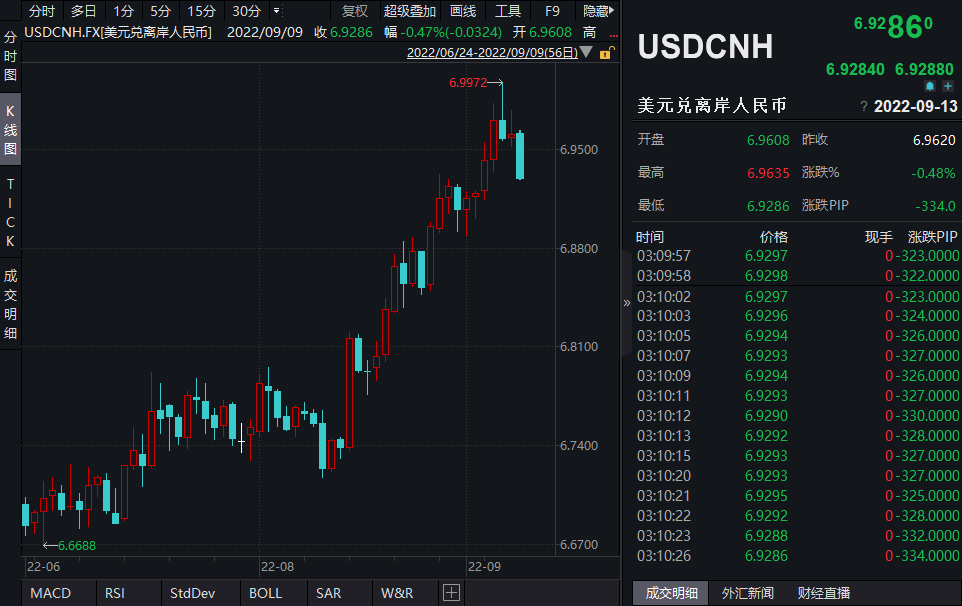Screen dimensions: 962x606
Task: Open the 超级叠加 overlay tool
Action: tap(409, 10)
